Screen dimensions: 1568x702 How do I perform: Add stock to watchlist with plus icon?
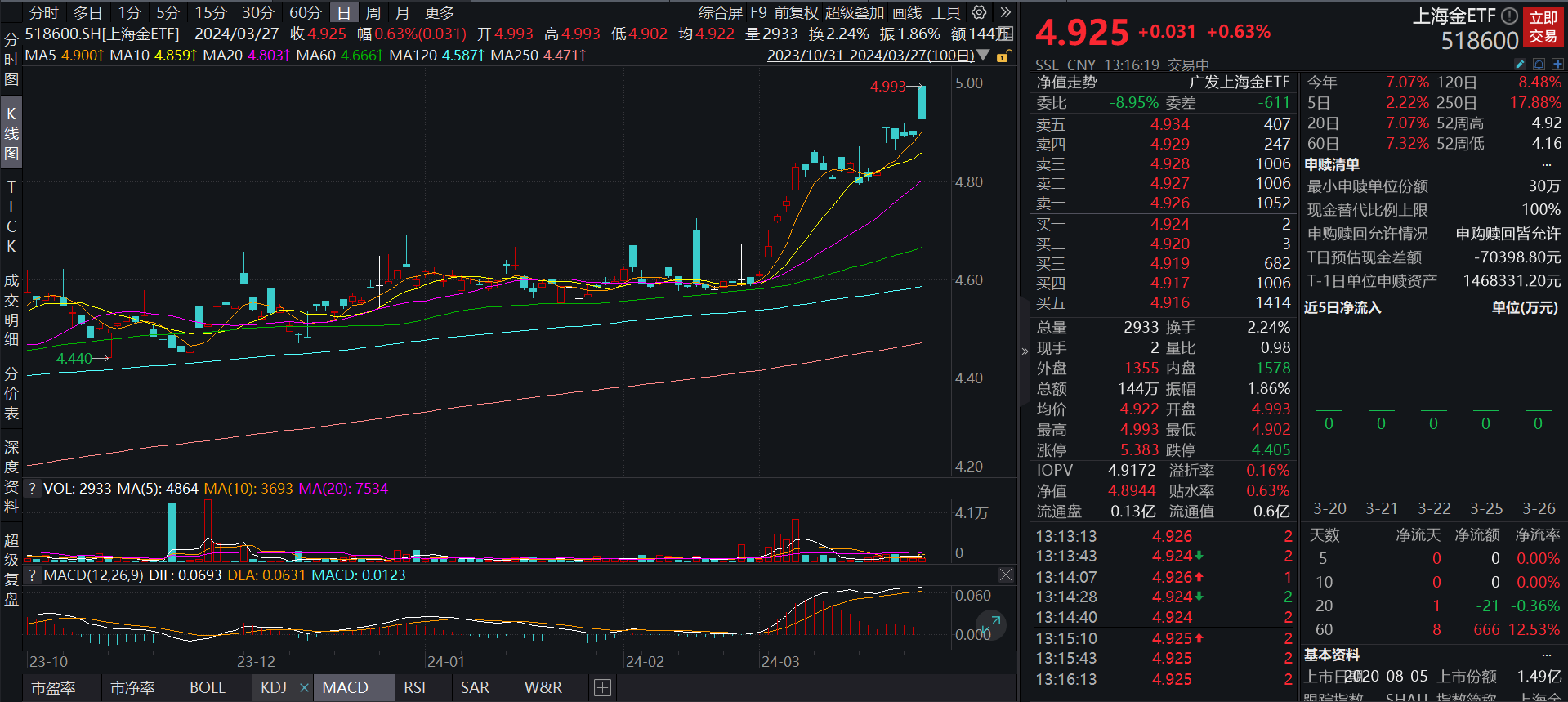(x=1557, y=64)
